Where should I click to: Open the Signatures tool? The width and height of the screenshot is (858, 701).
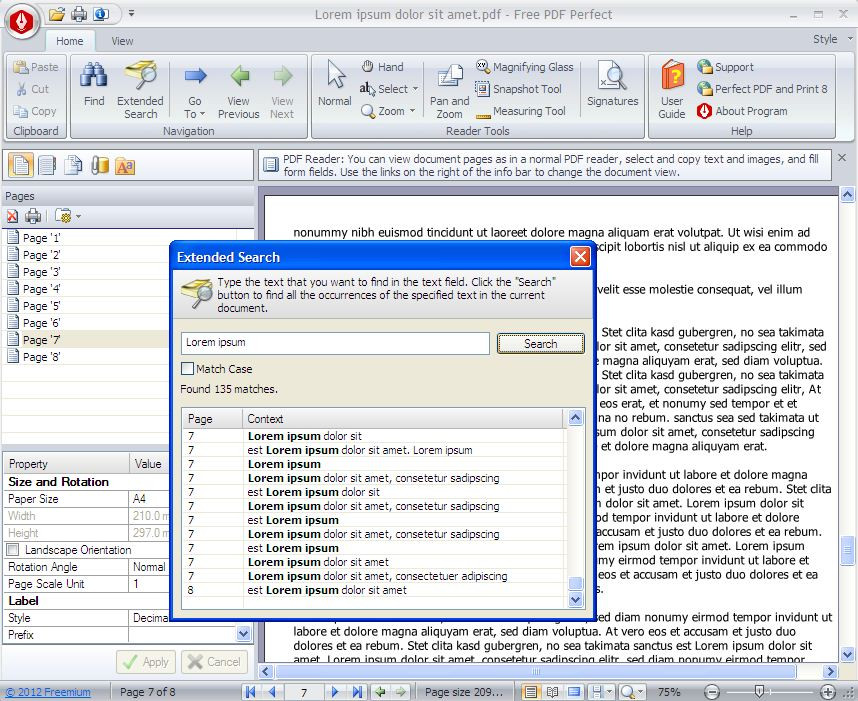pyautogui.click(x=612, y=84)
